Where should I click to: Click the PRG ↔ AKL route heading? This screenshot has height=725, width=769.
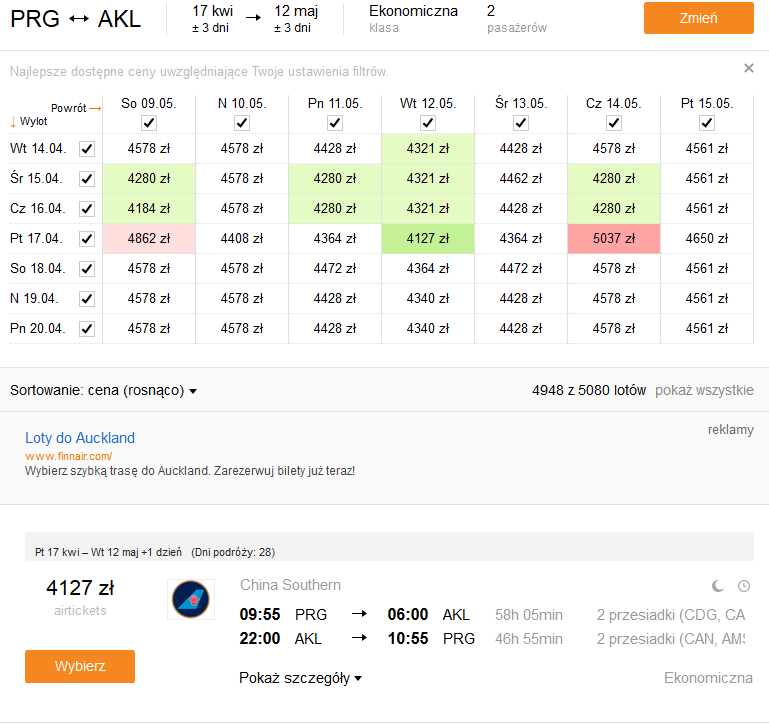(76, 19)
